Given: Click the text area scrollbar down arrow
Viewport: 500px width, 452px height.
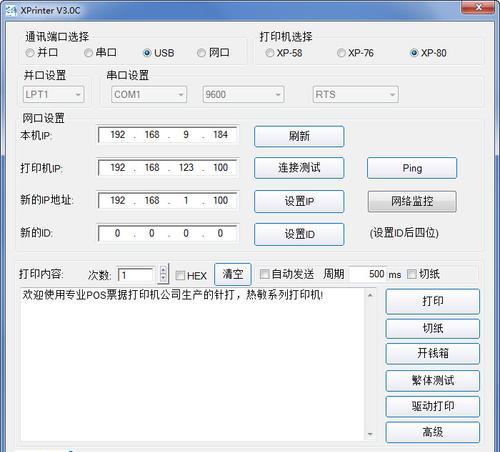Looking at the screenshot, I should pos(370,434).
